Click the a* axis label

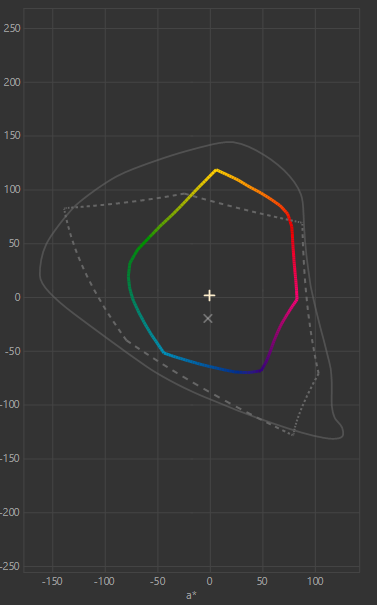pos(191,595)
